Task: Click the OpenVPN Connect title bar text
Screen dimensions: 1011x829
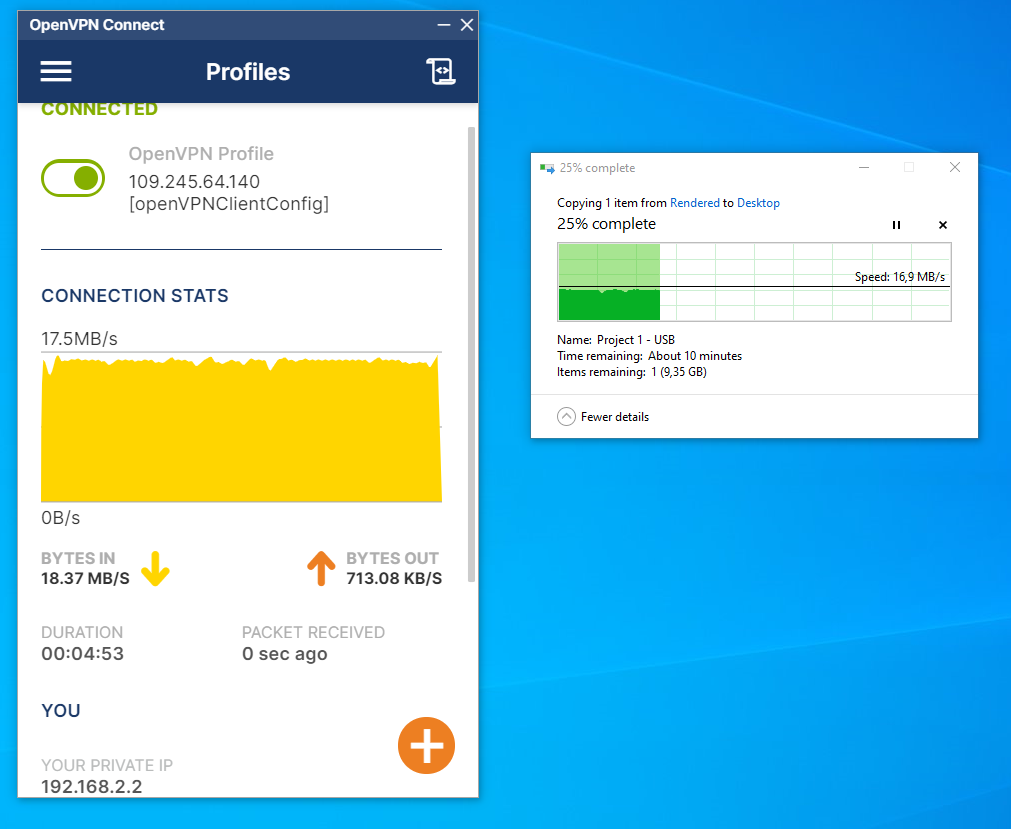Action: (97, 25)
